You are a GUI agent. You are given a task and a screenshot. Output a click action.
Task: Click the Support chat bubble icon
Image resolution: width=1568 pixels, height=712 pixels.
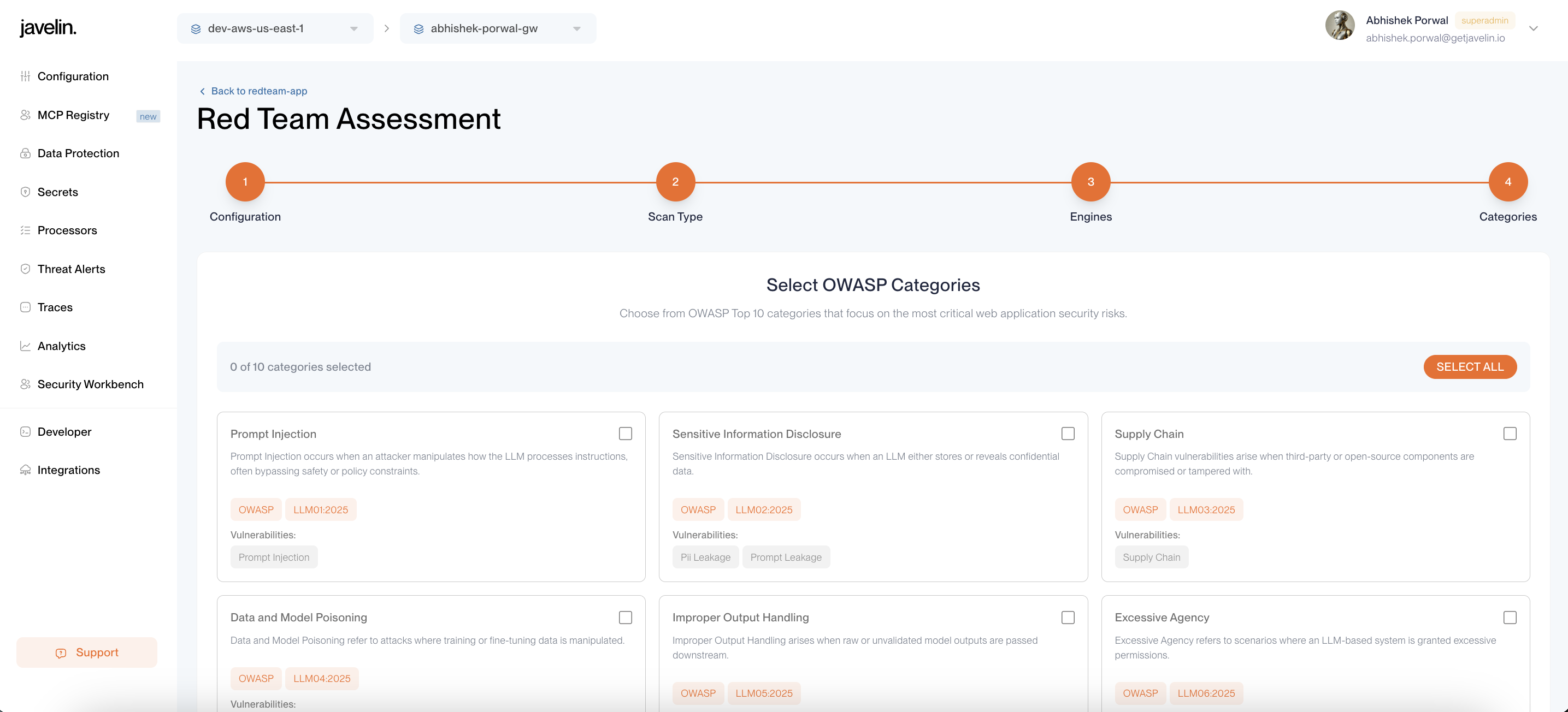(61, 653)
